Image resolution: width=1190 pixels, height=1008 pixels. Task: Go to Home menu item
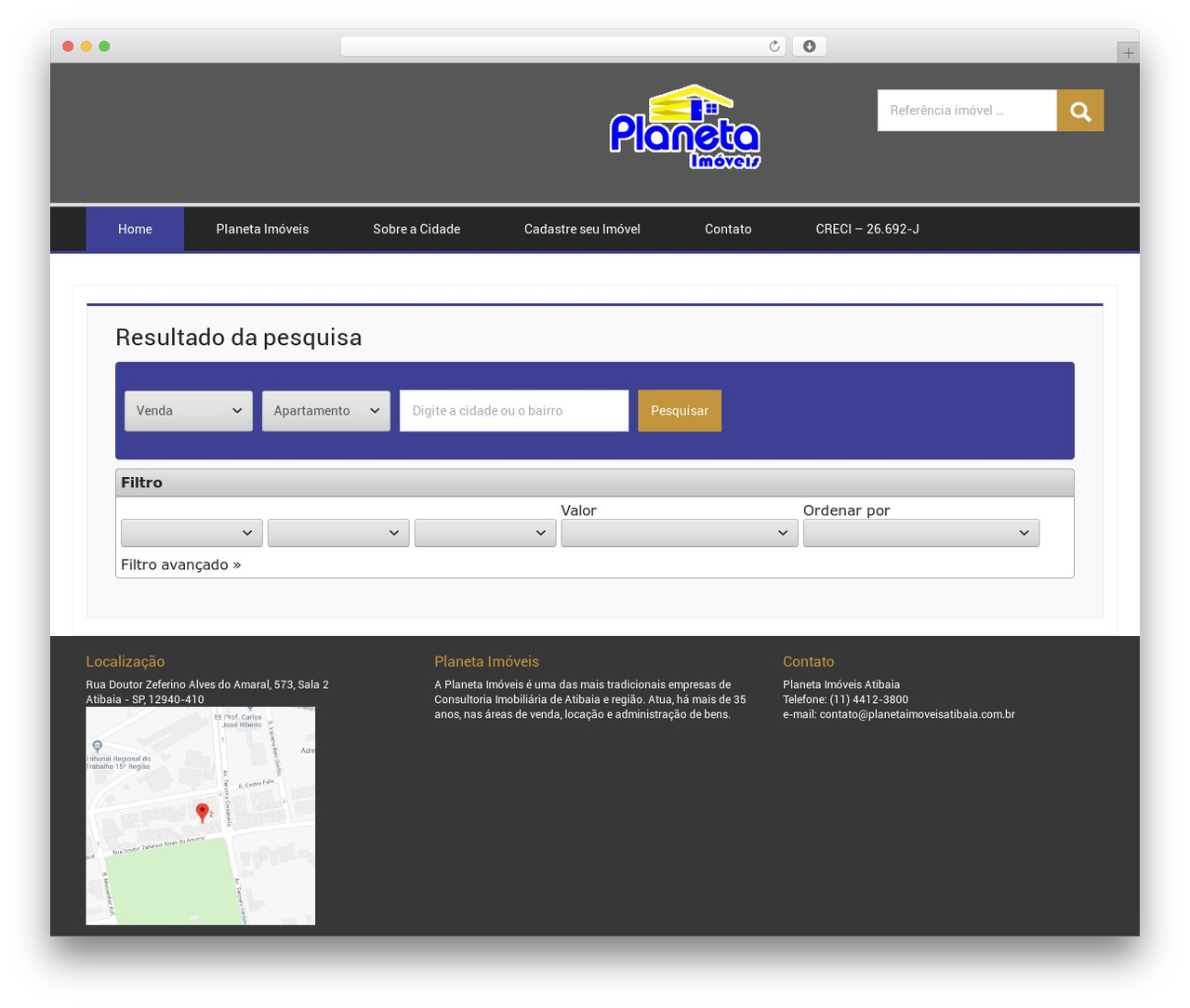(135, 229)
